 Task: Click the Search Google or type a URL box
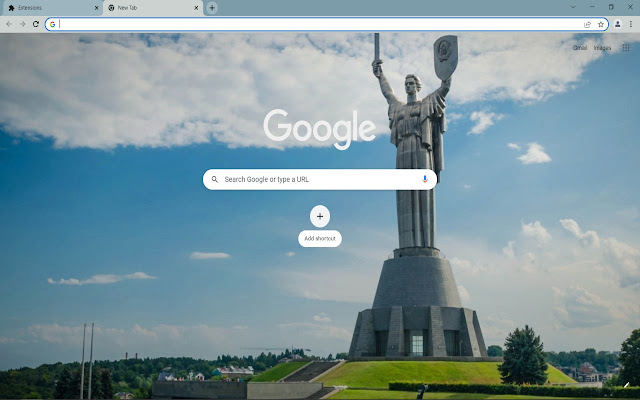[x=320, y=179]
